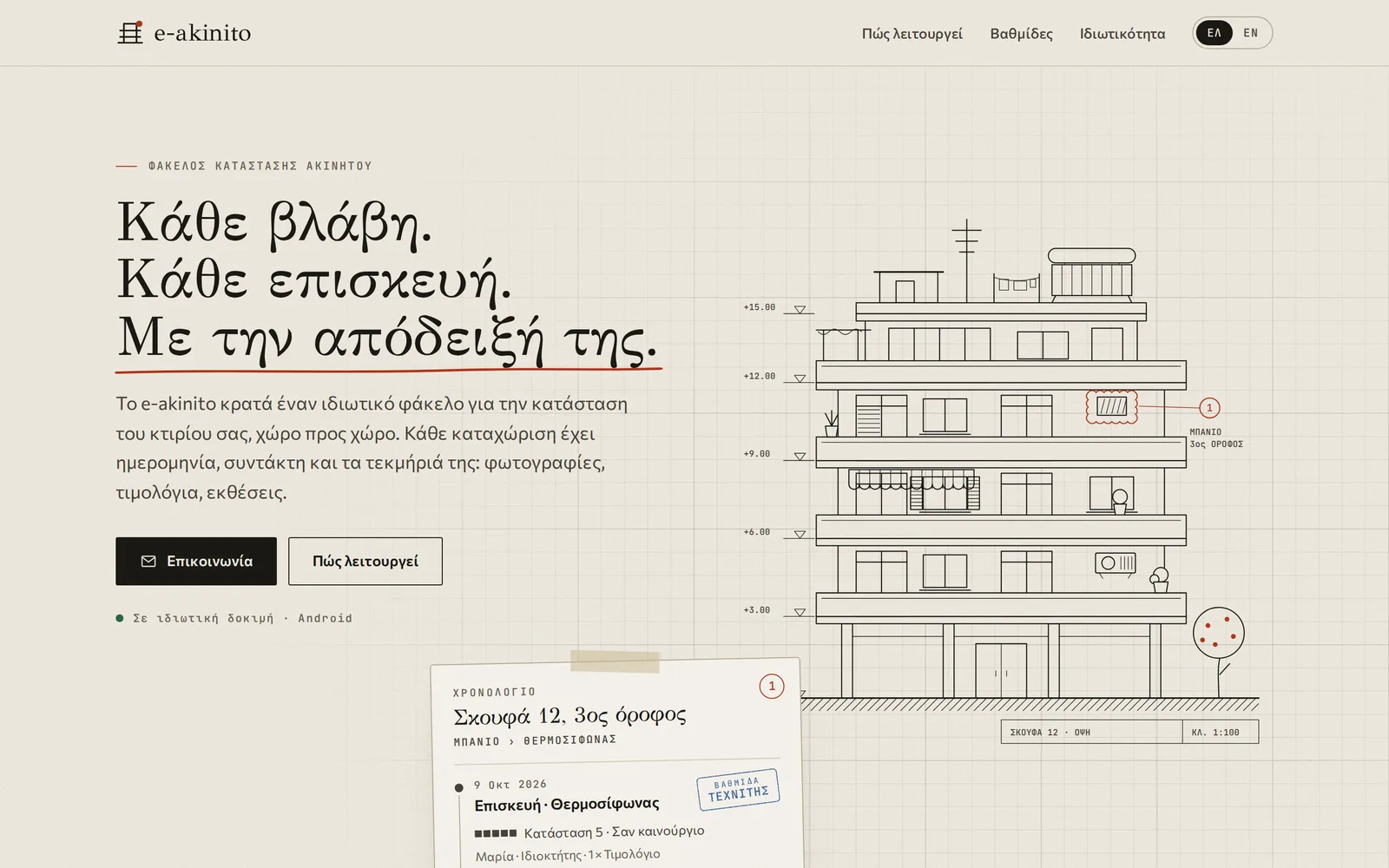Click the green status dot beside Σε ιδιωτική δοκιμή
Image resolution: width=1389 pixels, height=868 pixels.
[x=120, y=618]
